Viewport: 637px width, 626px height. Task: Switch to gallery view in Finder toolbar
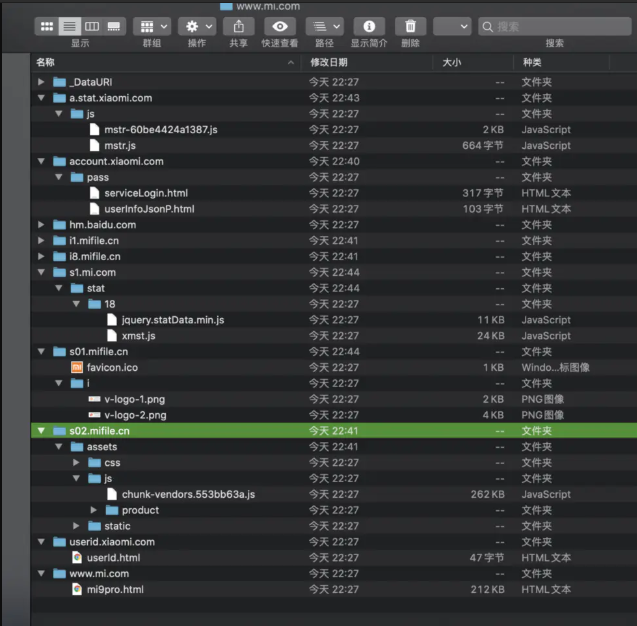[114, 26]
